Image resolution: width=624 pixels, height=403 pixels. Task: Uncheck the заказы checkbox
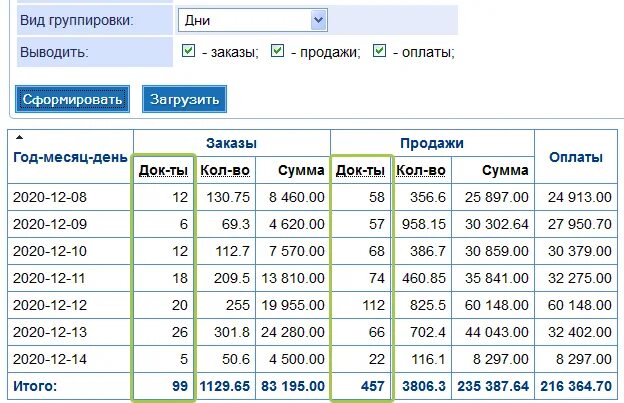point(188,51)
